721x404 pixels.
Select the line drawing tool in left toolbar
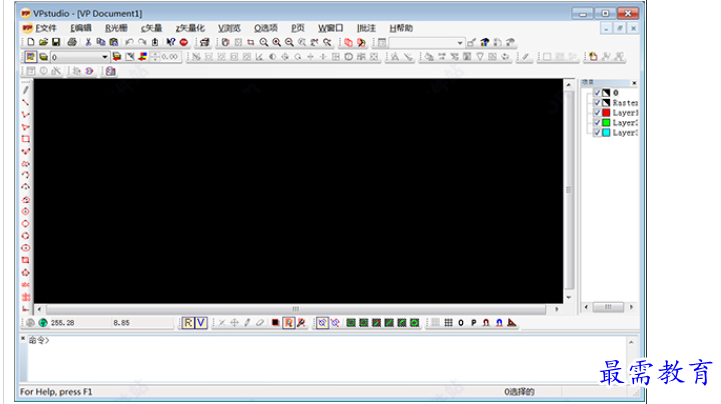(26, 102)
